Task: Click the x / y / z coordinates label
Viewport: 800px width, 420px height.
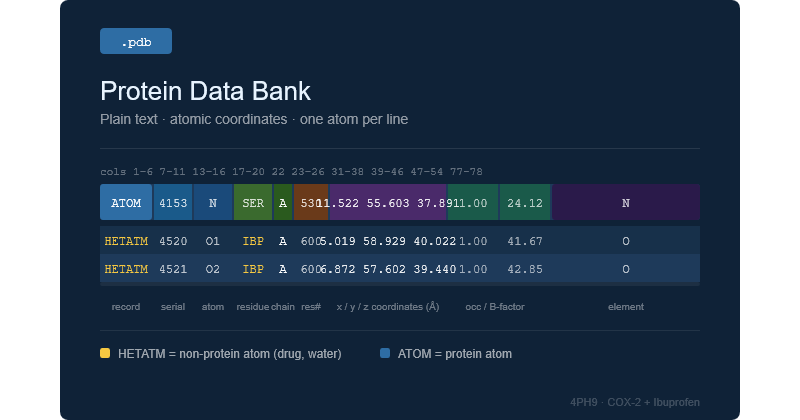Action: 388,307
